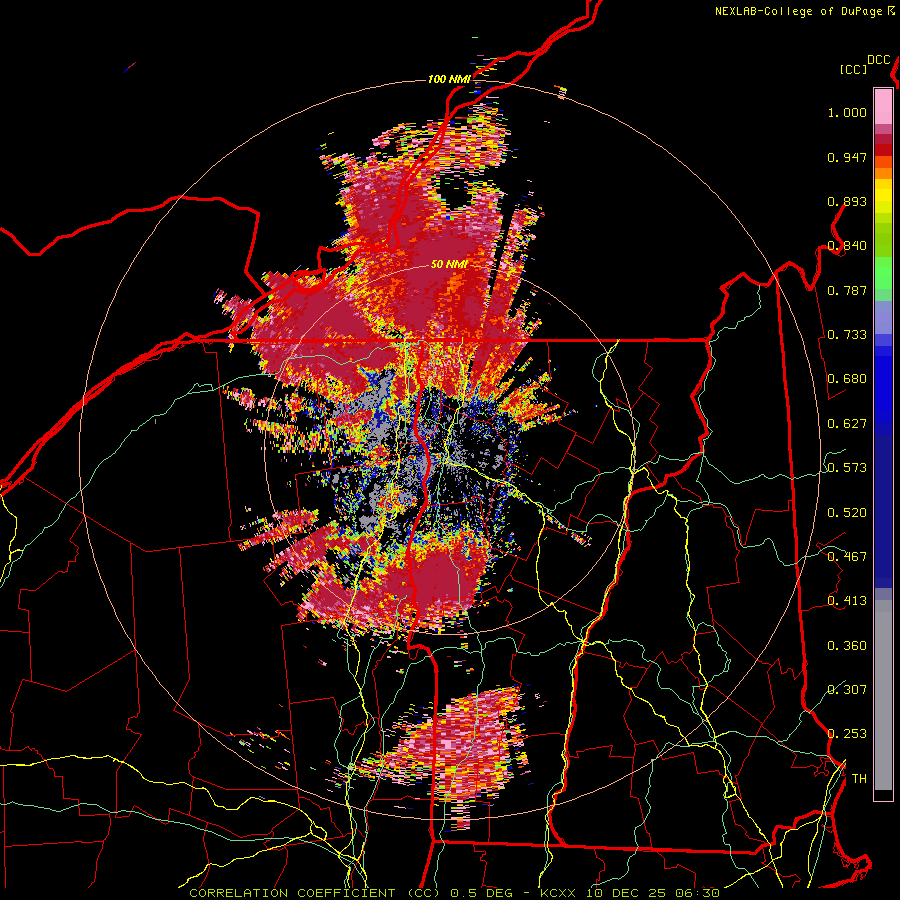Click the 0.680 value on the color scale
The width and height of the screenshot is (900, 900).
847,379
